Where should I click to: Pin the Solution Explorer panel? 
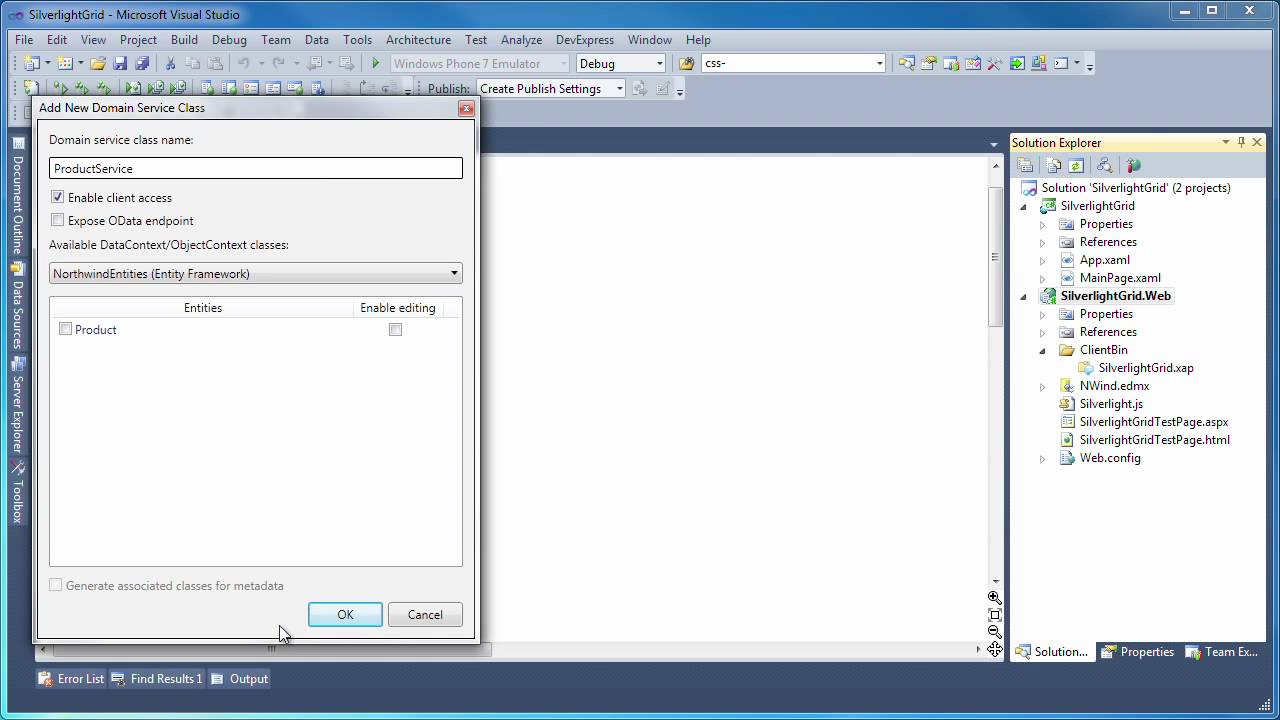tap(1241, 143)
